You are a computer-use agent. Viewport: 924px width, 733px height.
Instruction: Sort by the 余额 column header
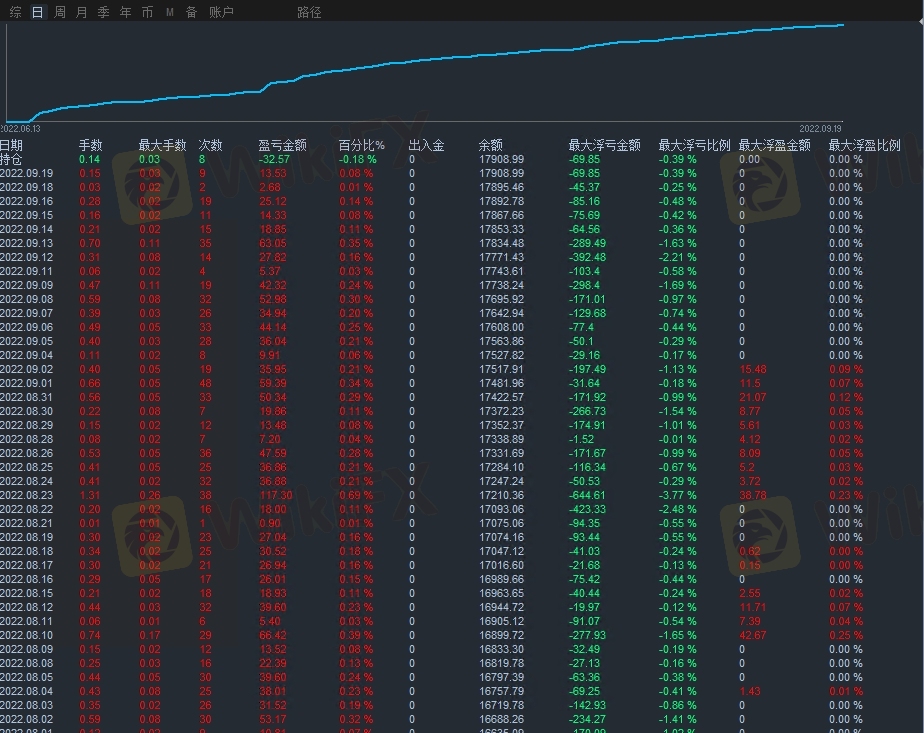(x=490, y=145)
